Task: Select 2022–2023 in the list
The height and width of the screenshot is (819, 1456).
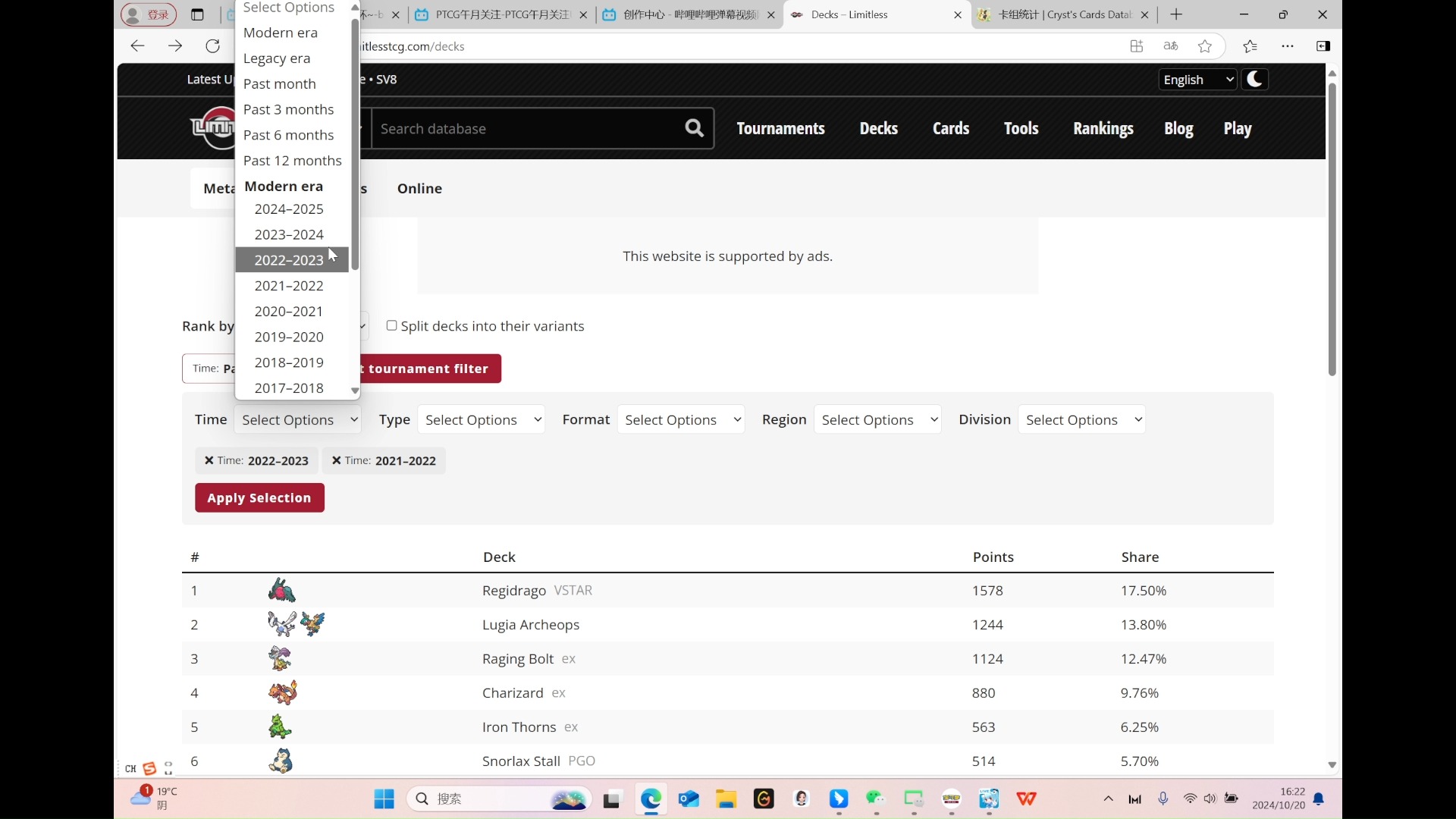Action: tap(292, 260)
